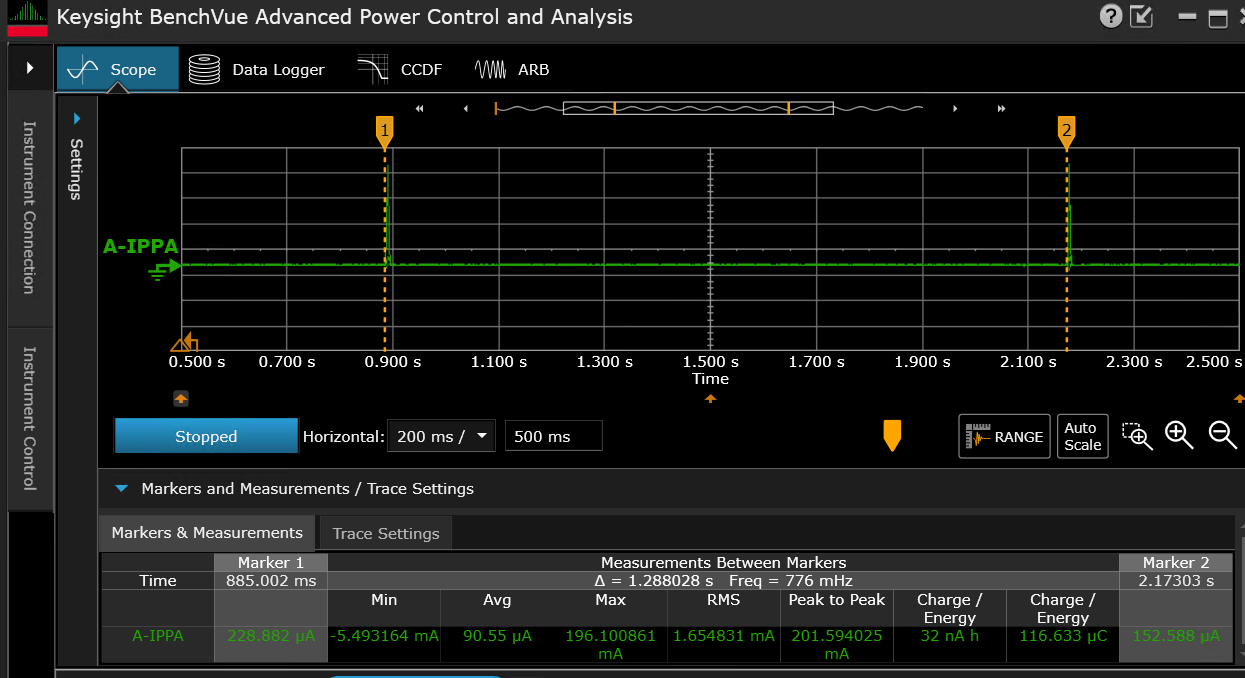Image resolution: width=1245 pixels, height=678 pixels.
Task: Click the waveform overview navigation slider
Action: click(x=698, y=108)
